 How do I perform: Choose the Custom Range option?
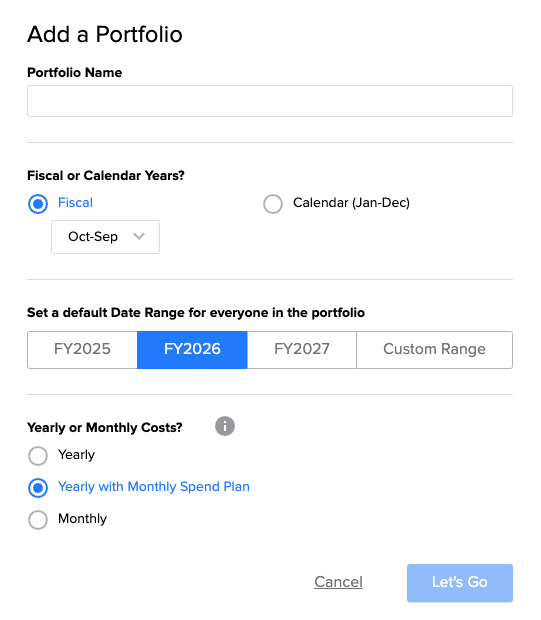[x=435, y=350]
